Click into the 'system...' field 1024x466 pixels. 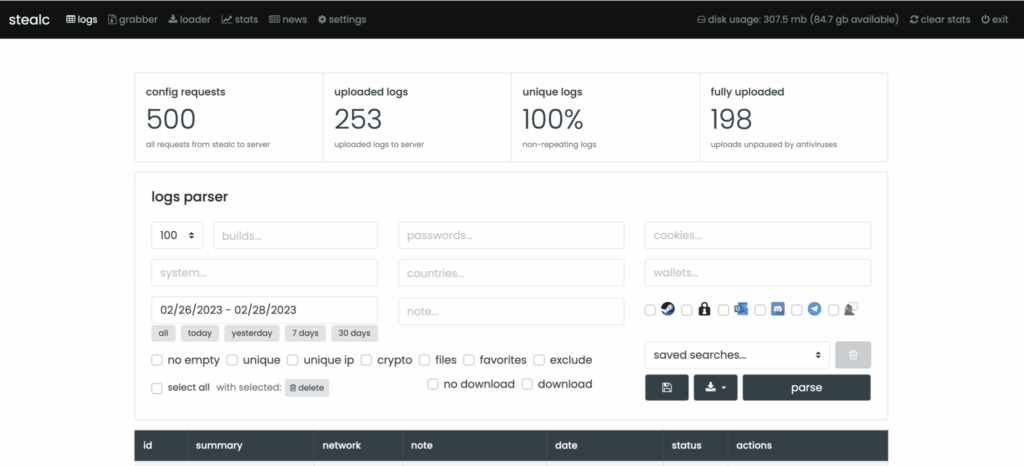click(264, 273)
